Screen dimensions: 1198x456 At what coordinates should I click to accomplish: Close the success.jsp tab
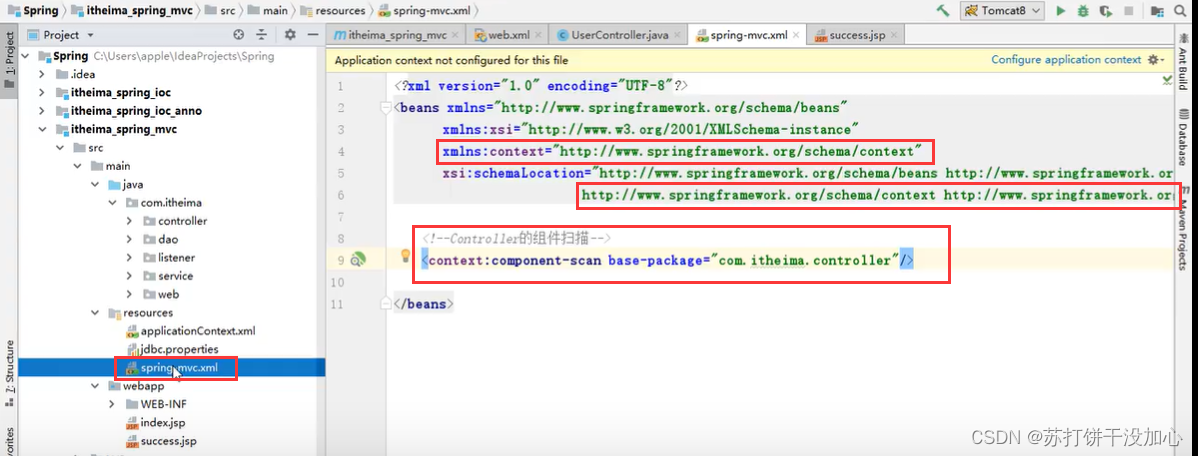[x=894, y=35]
